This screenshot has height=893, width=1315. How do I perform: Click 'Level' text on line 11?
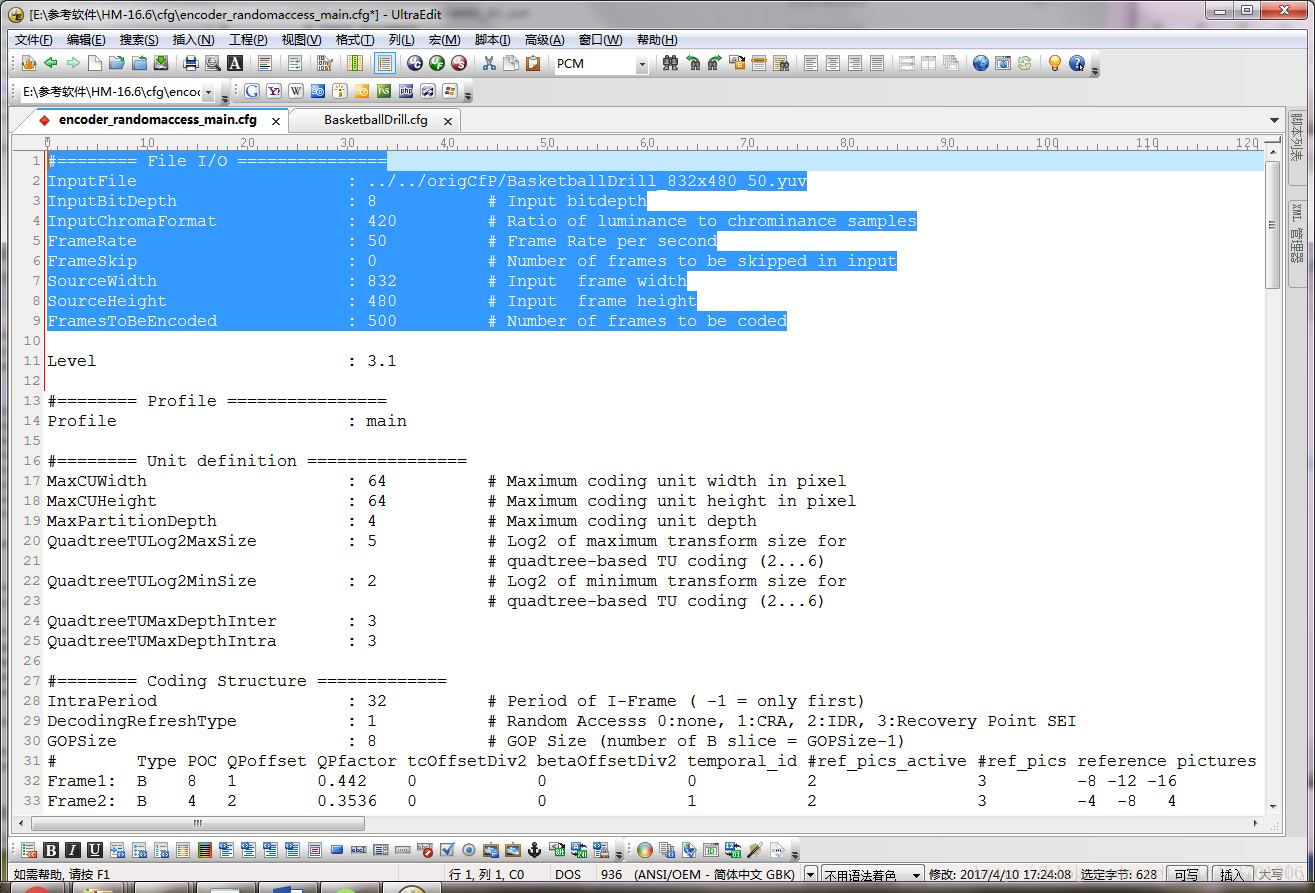pos(72,361)
